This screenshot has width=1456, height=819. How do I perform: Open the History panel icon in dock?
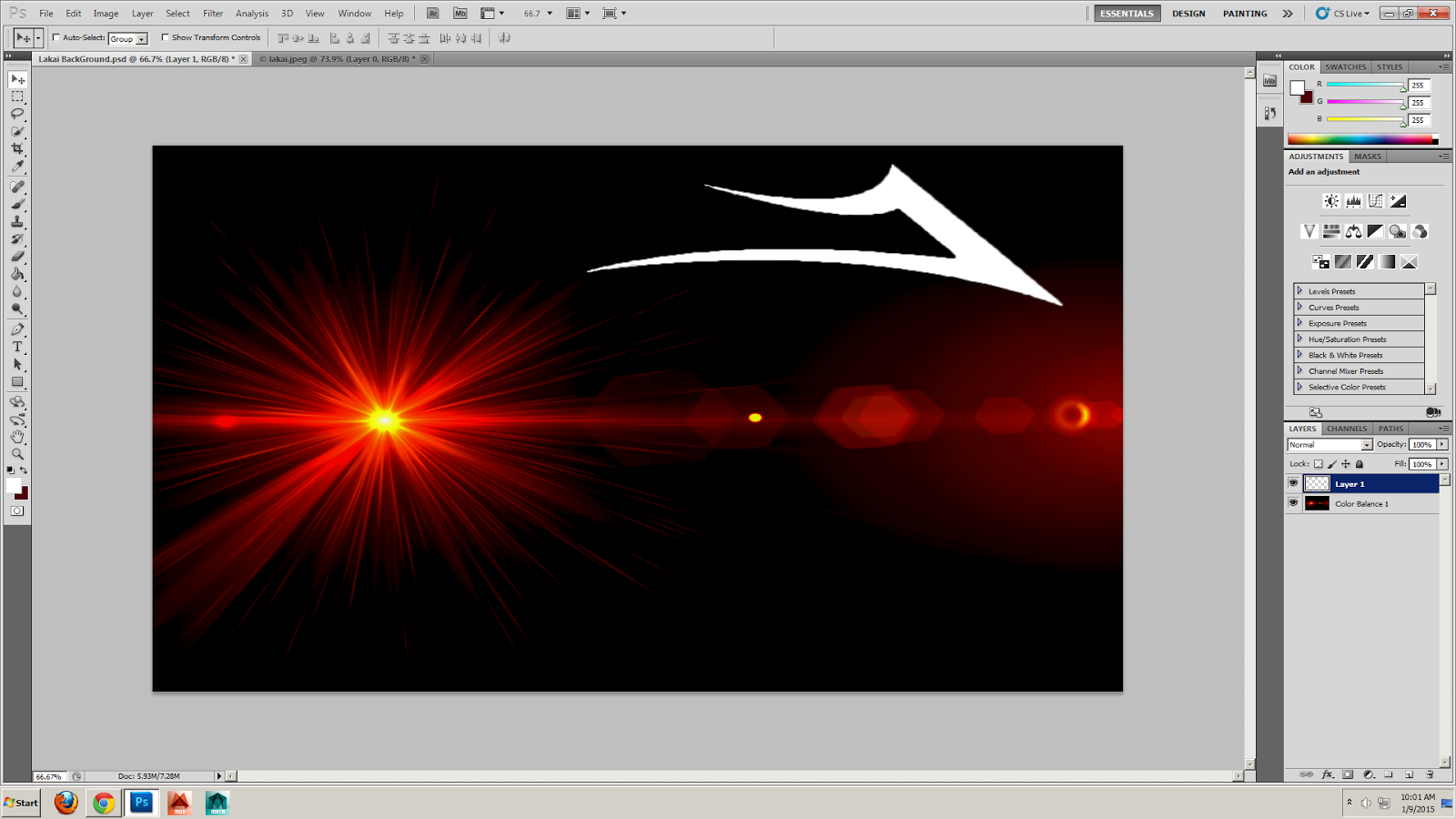click(x=1270, y=114)
